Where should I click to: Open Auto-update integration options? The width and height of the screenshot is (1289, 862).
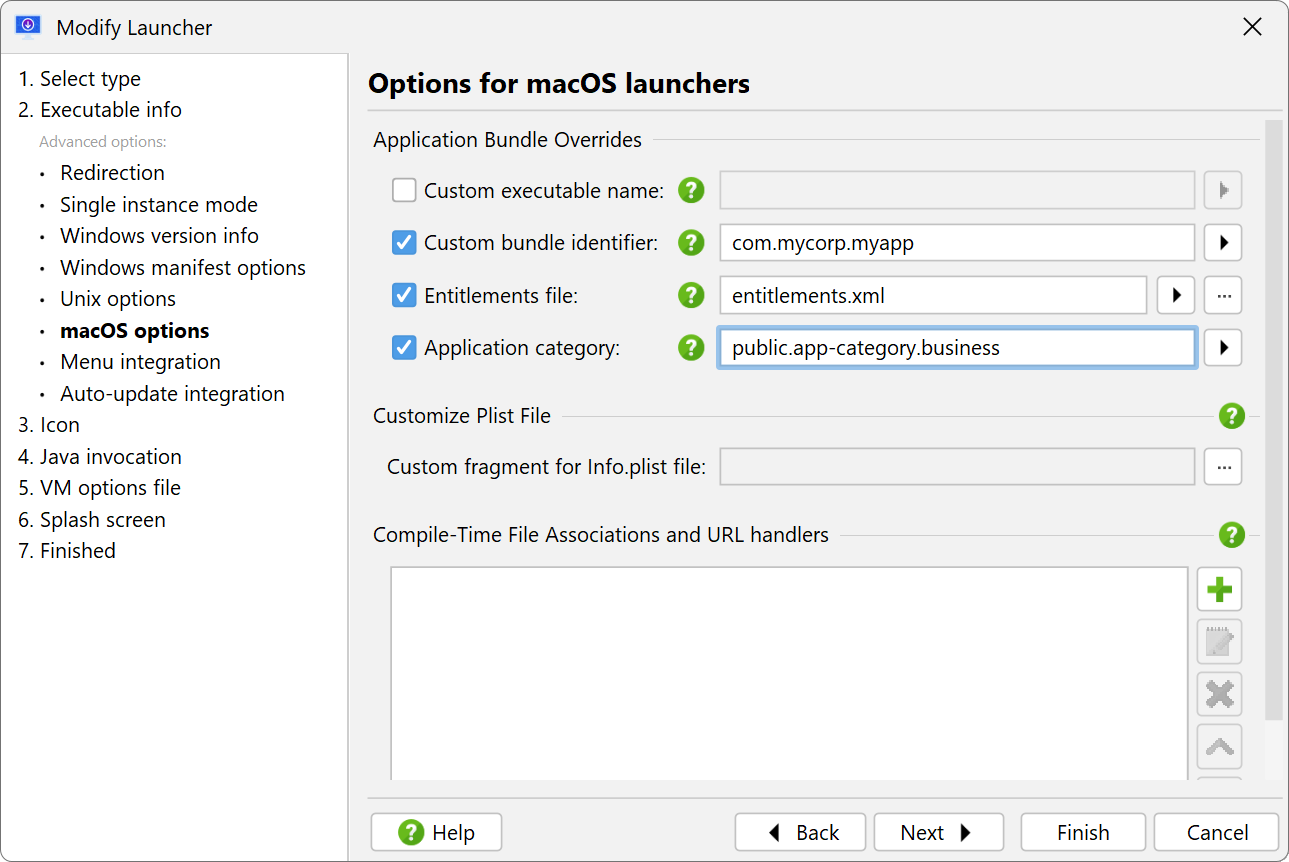pos(172,394)
